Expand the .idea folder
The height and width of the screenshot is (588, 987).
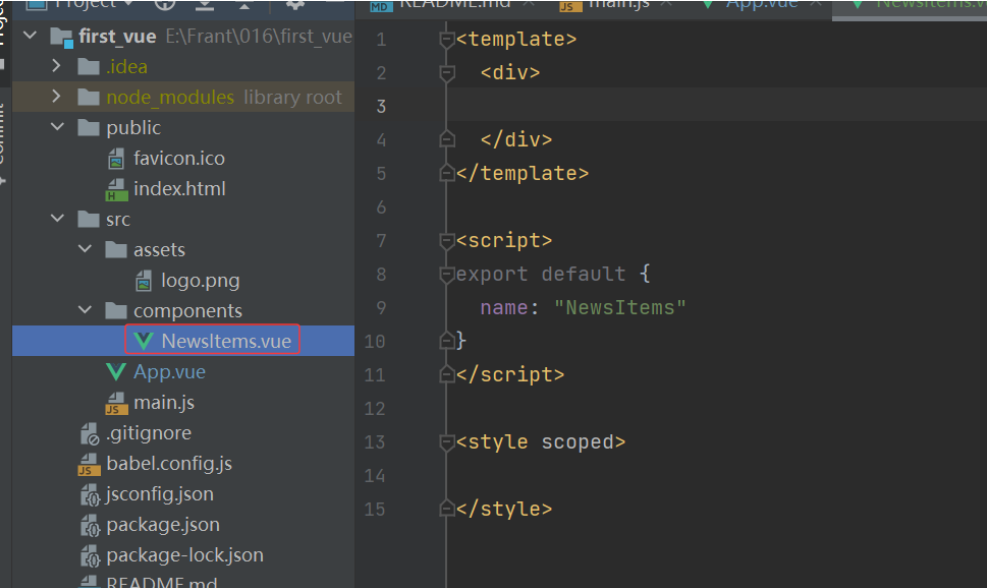[x=57, y=65]
